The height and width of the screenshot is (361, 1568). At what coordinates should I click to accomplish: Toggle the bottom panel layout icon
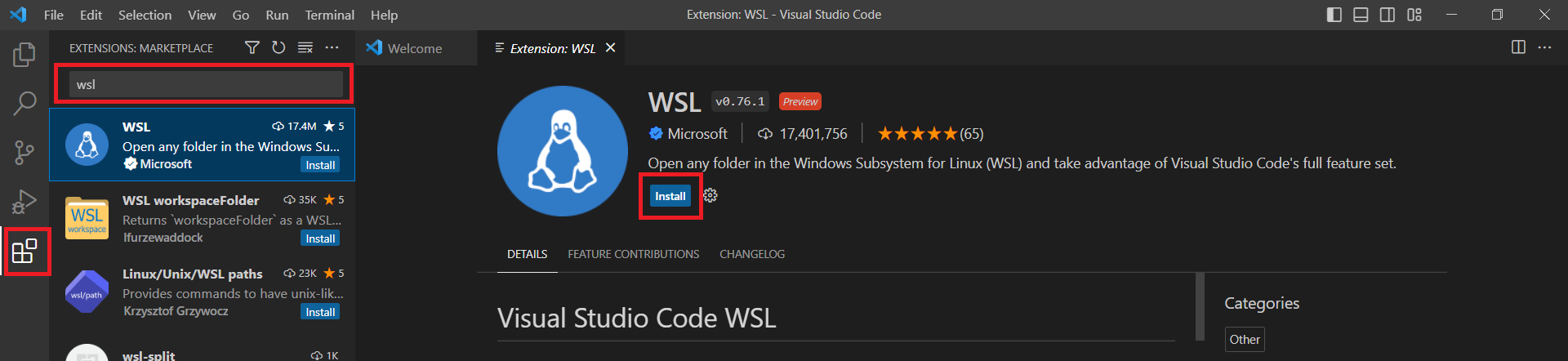1361,15
